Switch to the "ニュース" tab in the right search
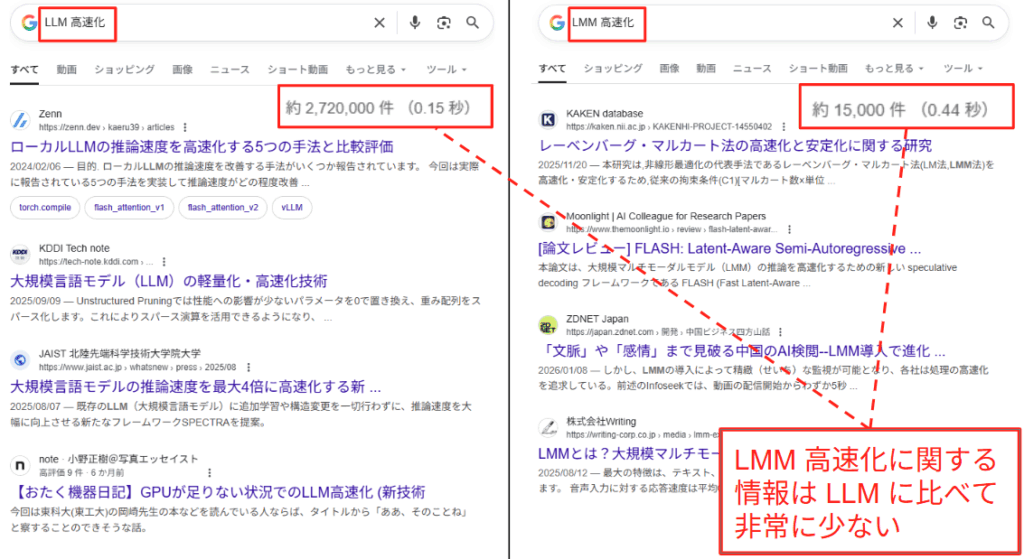 (752, 69)
